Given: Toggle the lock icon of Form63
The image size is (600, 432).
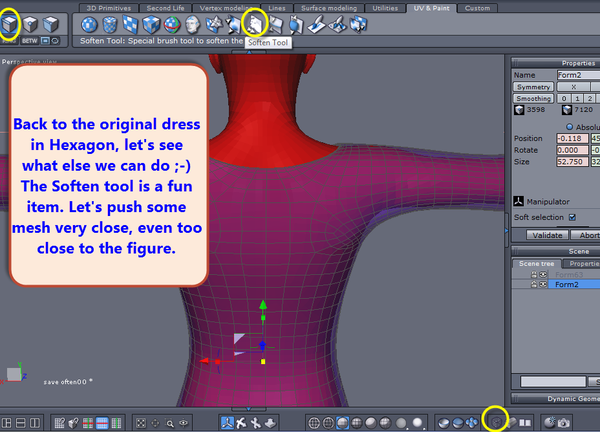Looking at the screenshot, I should pos(534,274).
